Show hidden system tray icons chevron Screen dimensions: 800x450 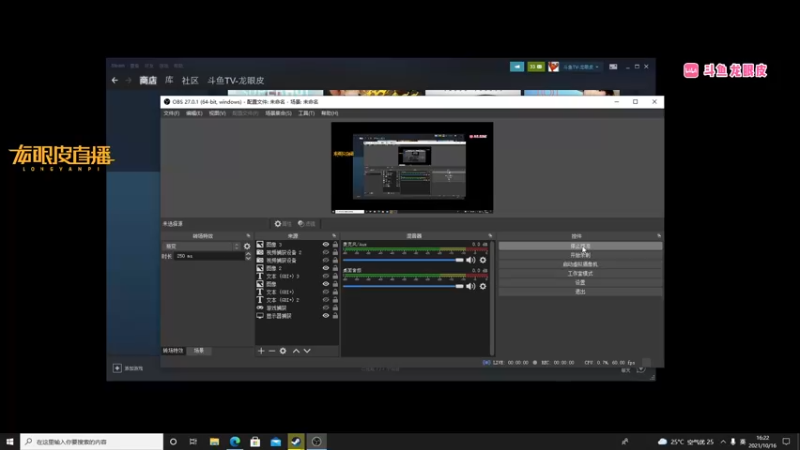[x=723, y=442]
